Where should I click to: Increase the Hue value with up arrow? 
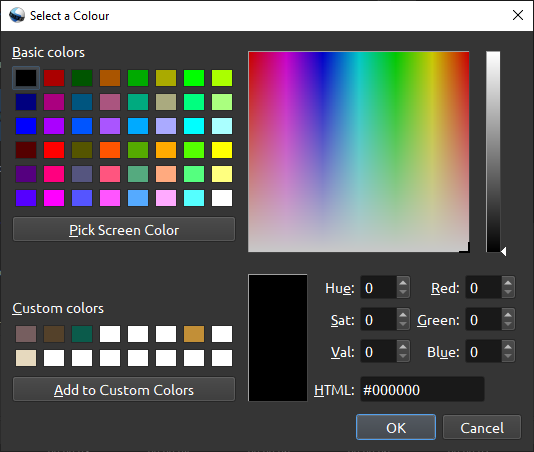403,283
